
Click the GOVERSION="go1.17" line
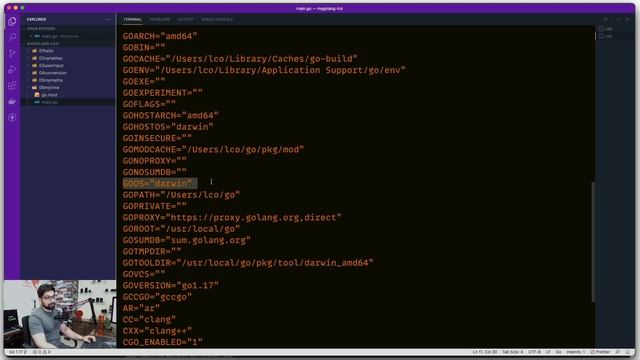pyautogui.click(x=171, y=285)
